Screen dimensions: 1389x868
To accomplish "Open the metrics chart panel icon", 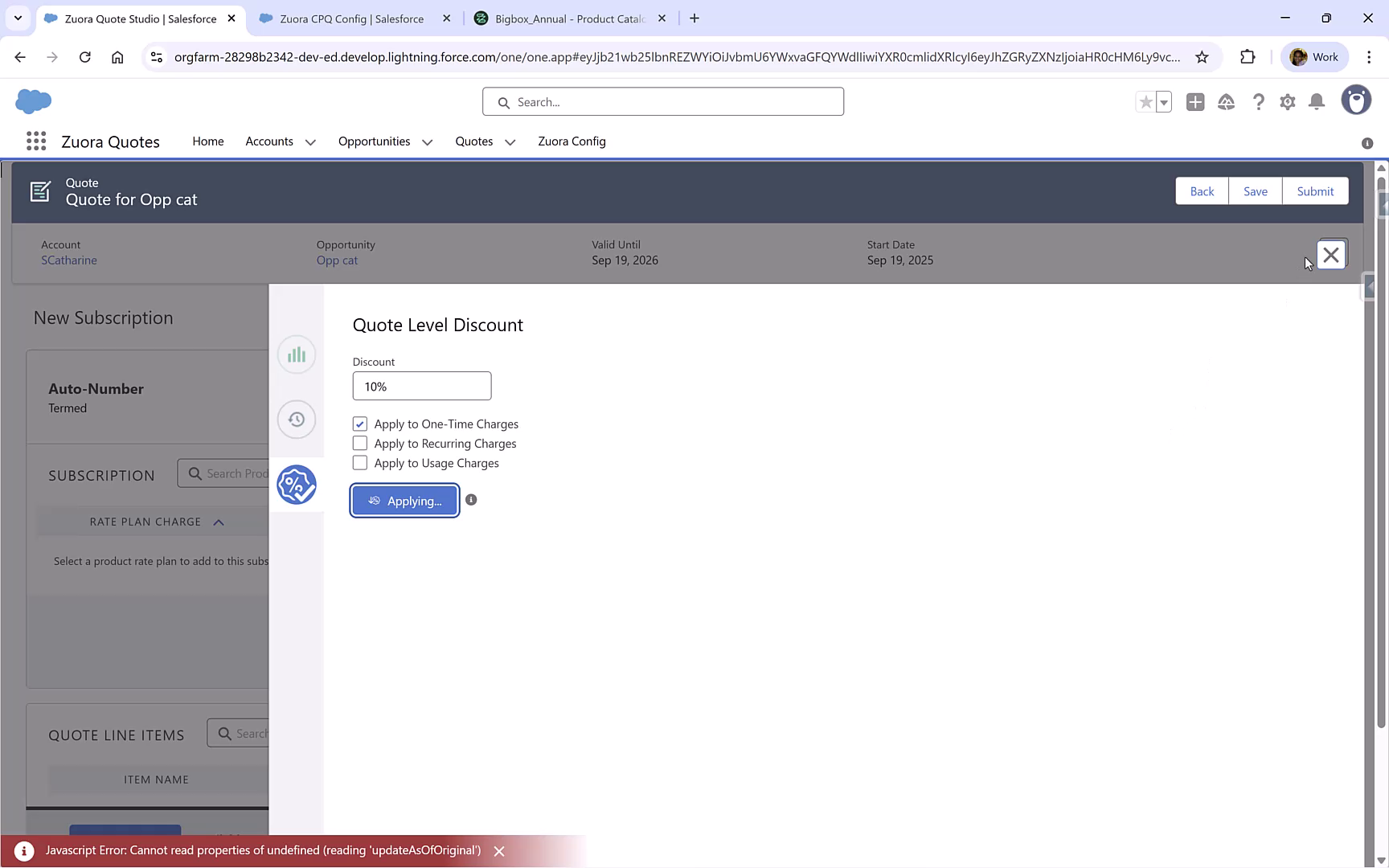I will click(x=297, y=354).
